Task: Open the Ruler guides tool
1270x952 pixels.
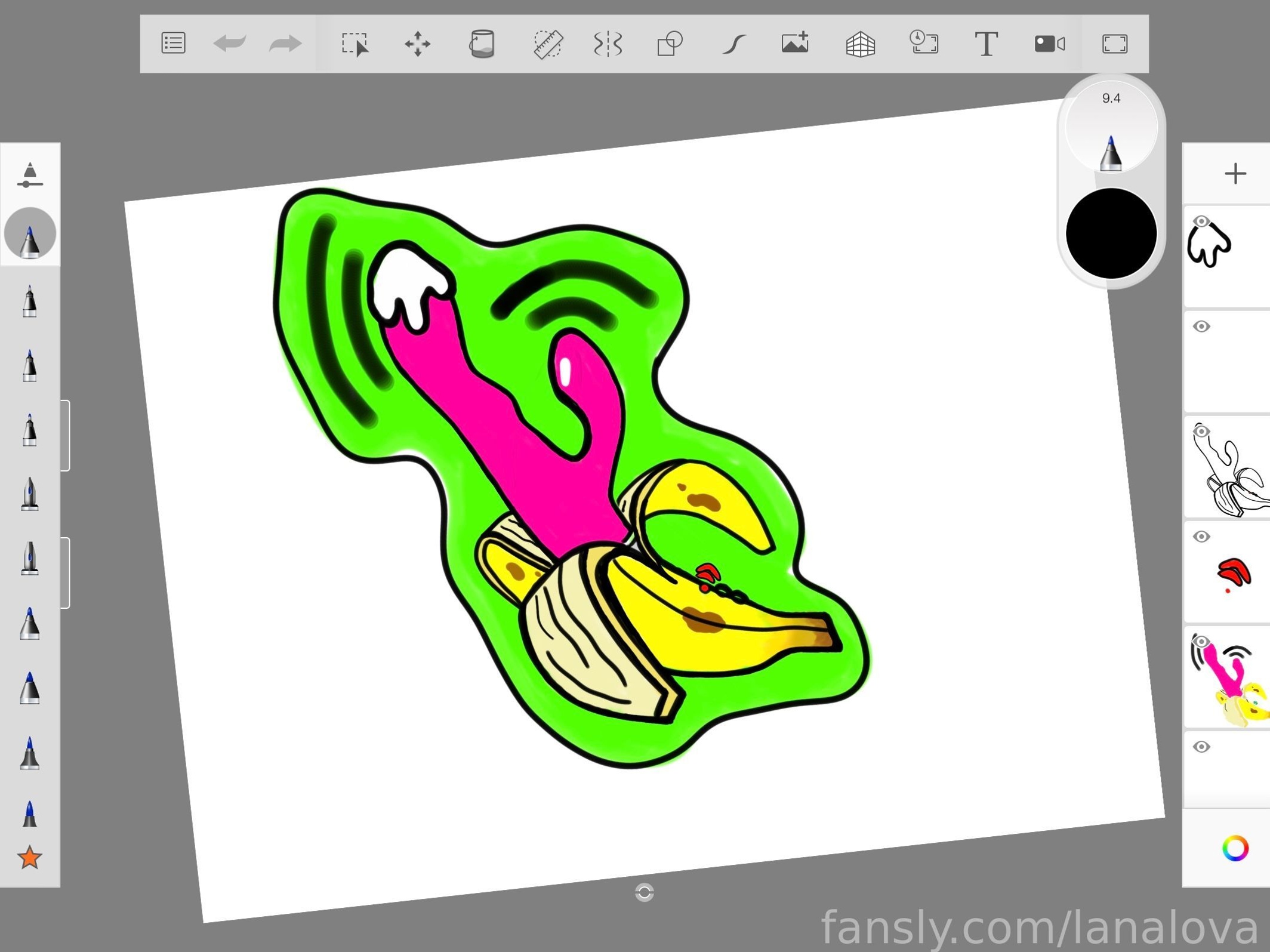Action: 548,44
